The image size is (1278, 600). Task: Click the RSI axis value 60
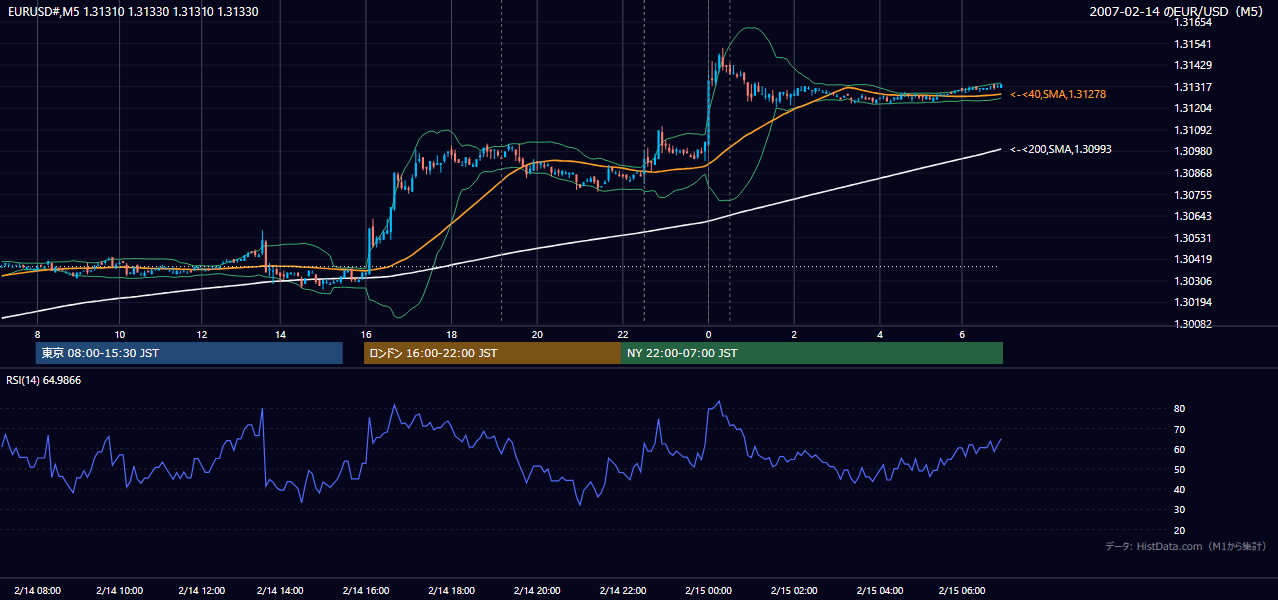pos(1180,449)
